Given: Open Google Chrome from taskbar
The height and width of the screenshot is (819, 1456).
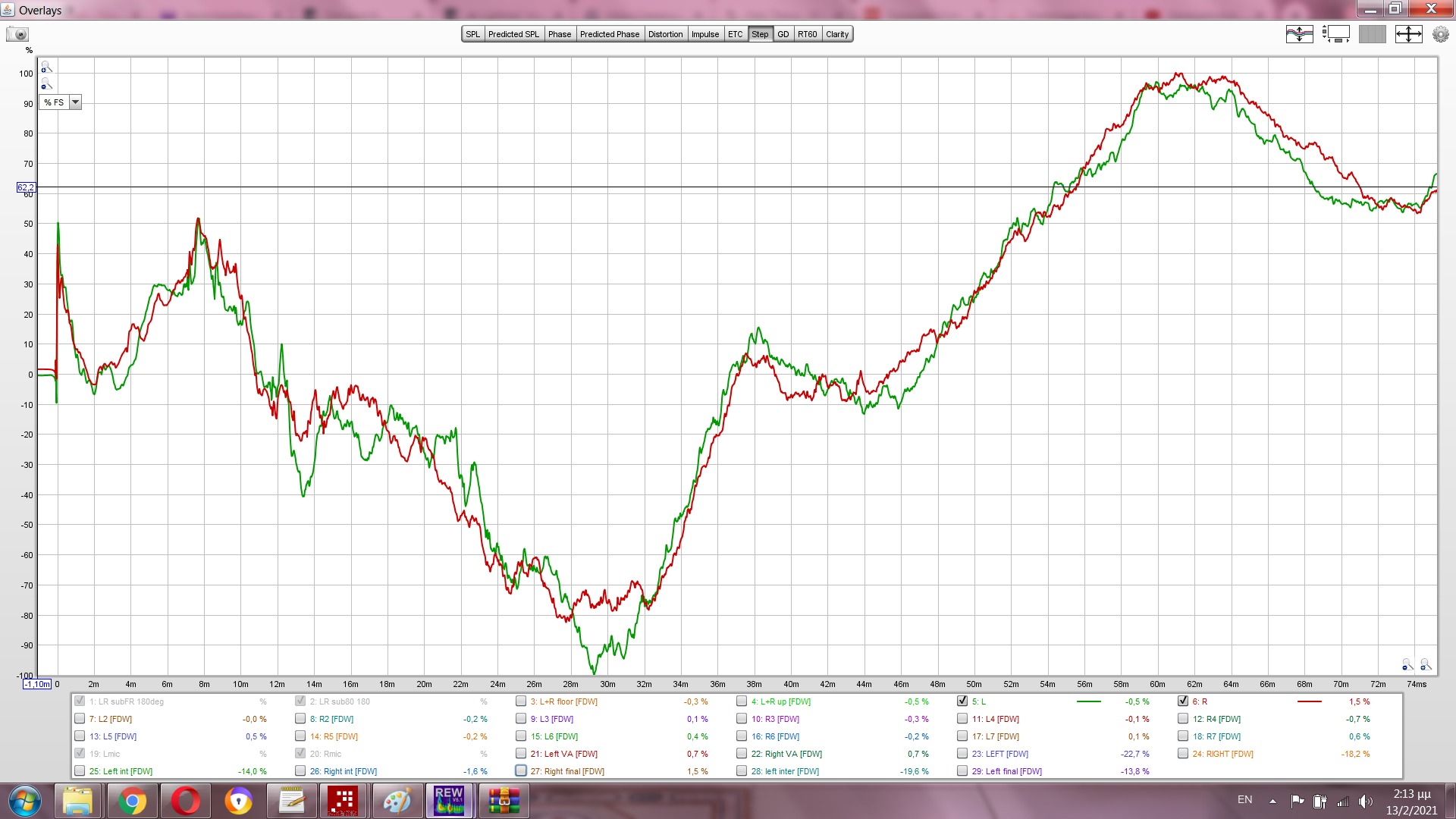Looking at the screenshot, I should click(x=131, y=801).
